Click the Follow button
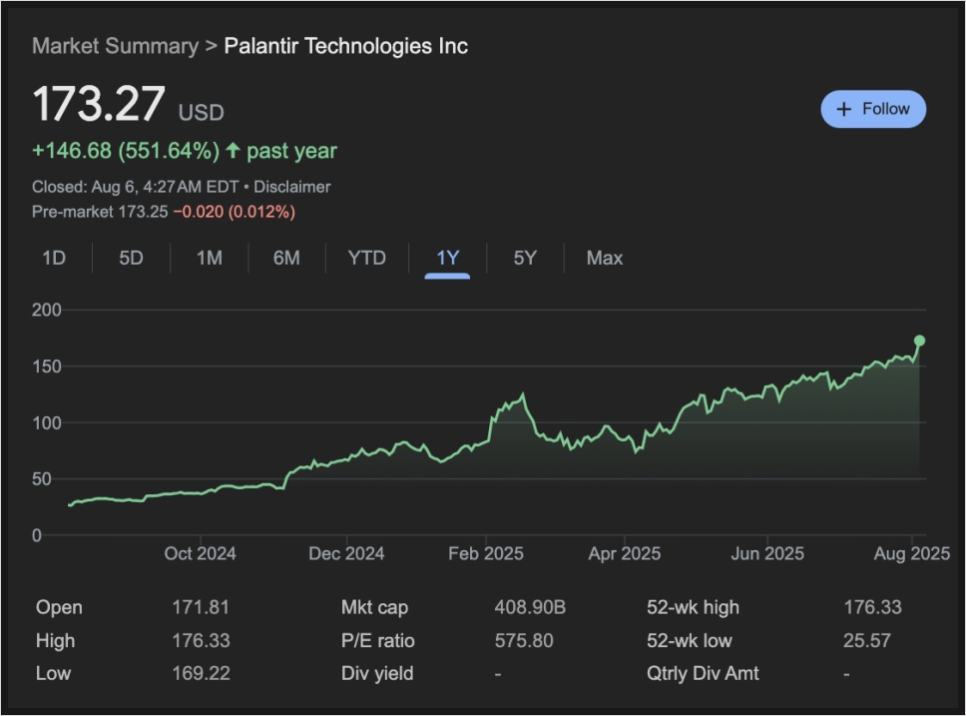Viewport: 966px width, 716px height. [873, 109]
